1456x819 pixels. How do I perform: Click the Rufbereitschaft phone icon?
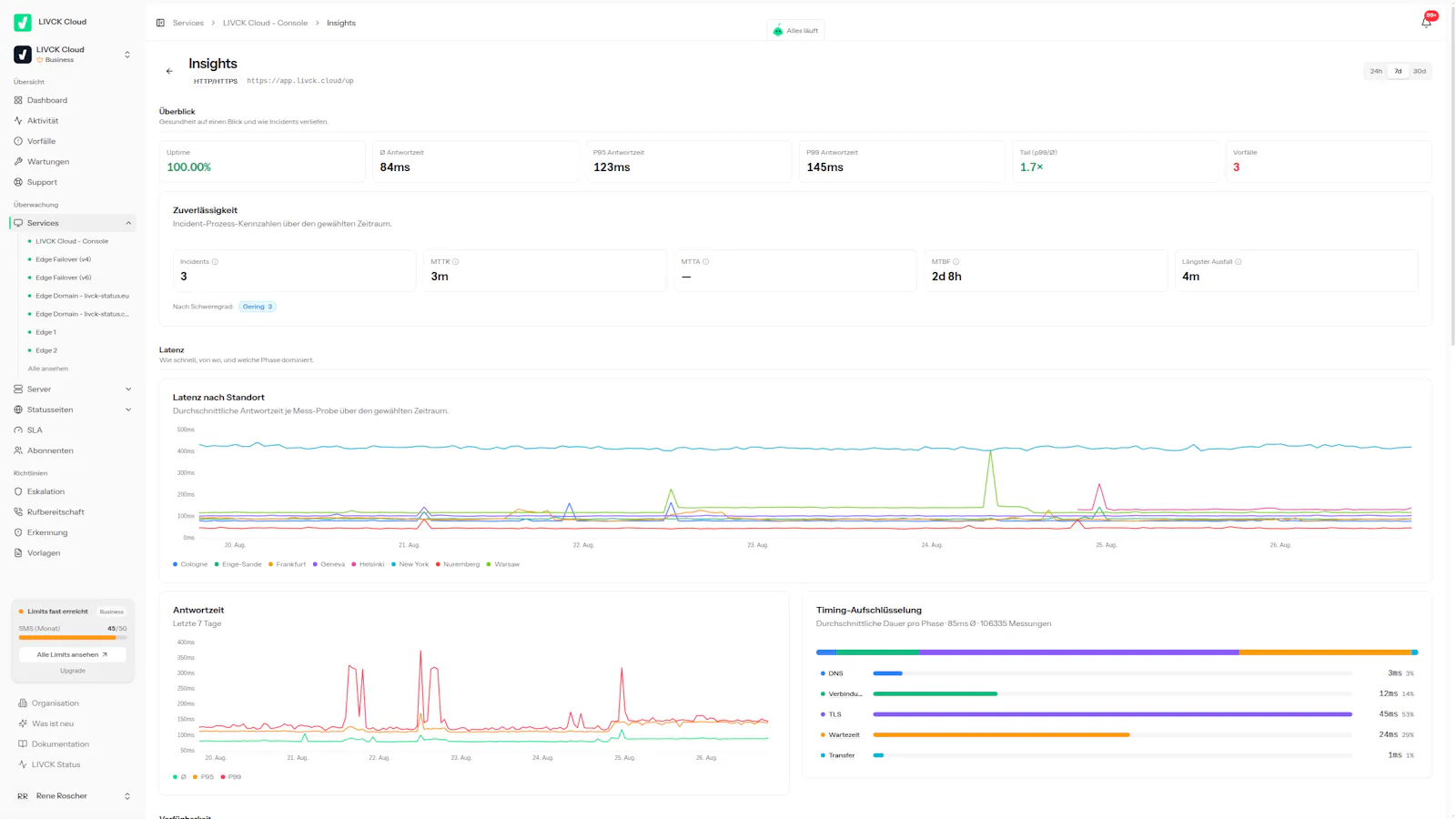pyautogui.click(x=18, y=512)
